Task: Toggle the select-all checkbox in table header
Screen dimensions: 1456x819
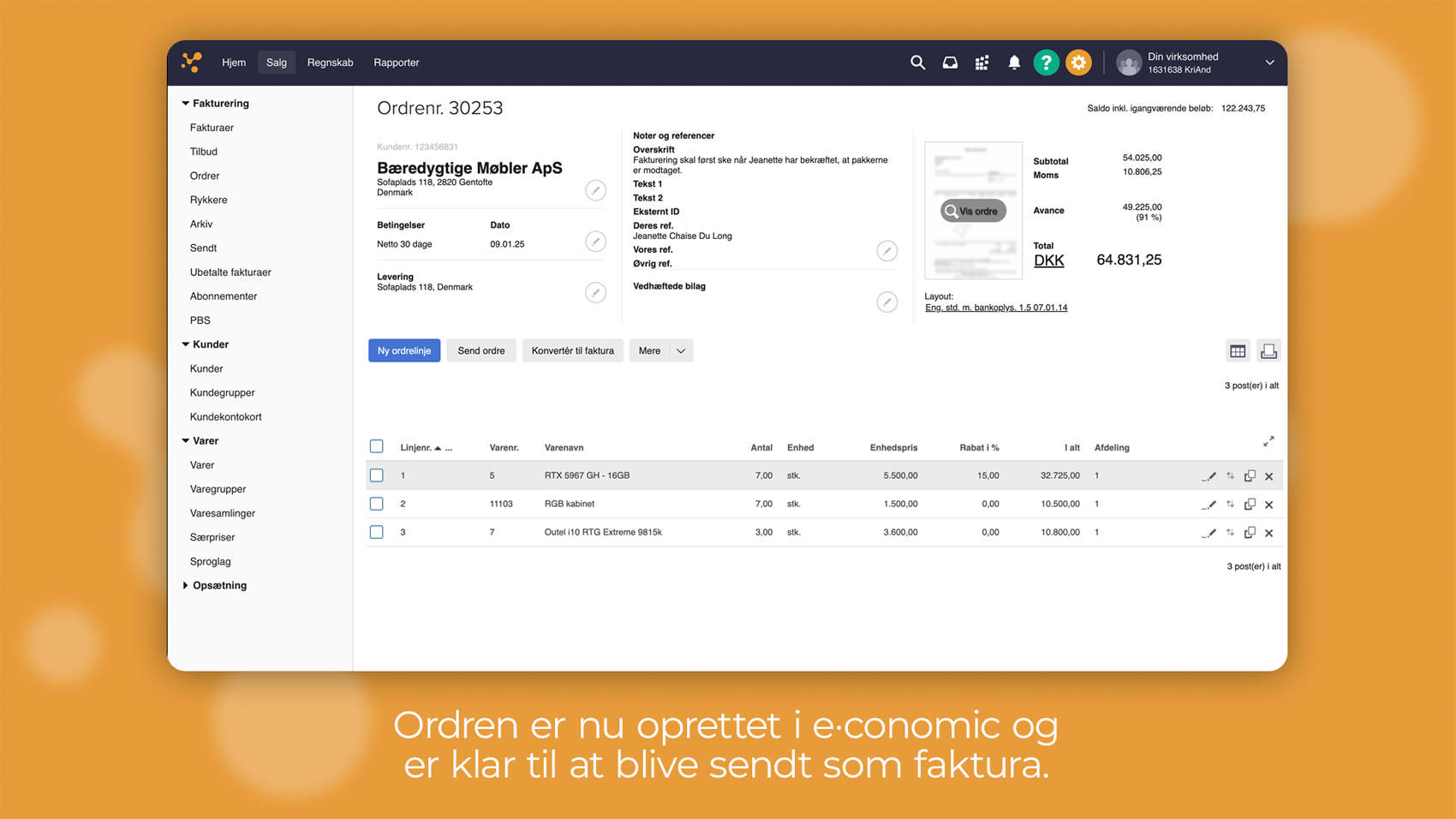Action: tap(377, 446)
